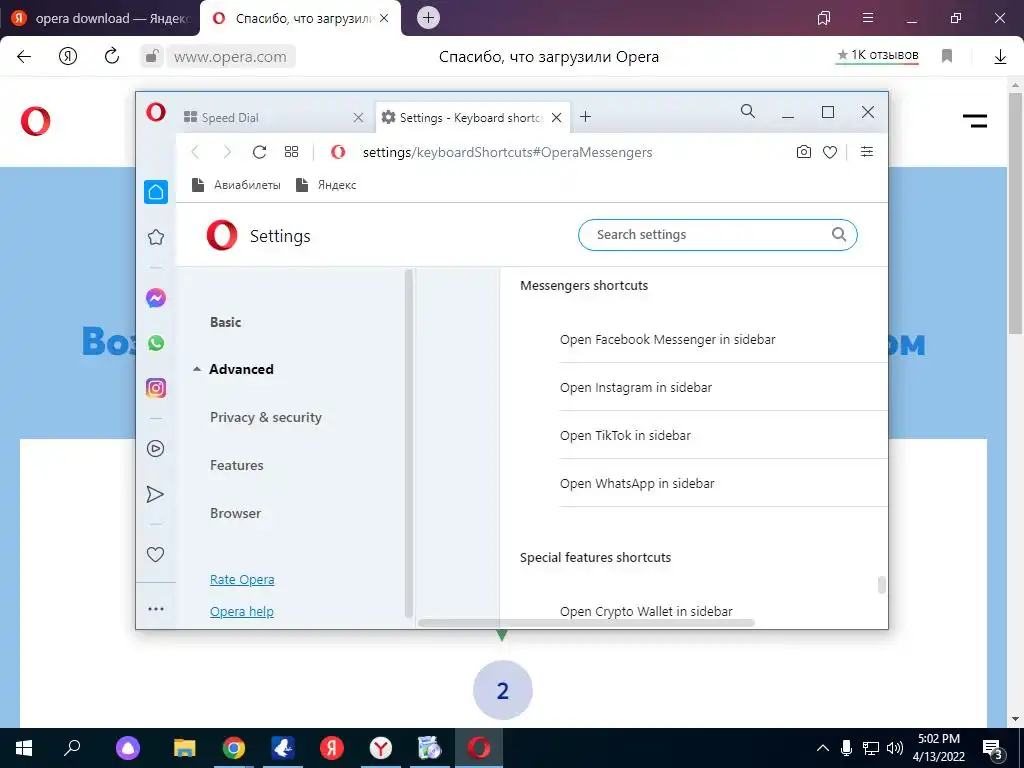
Task: Open the Яндекс bookmark
Action: 326,185
